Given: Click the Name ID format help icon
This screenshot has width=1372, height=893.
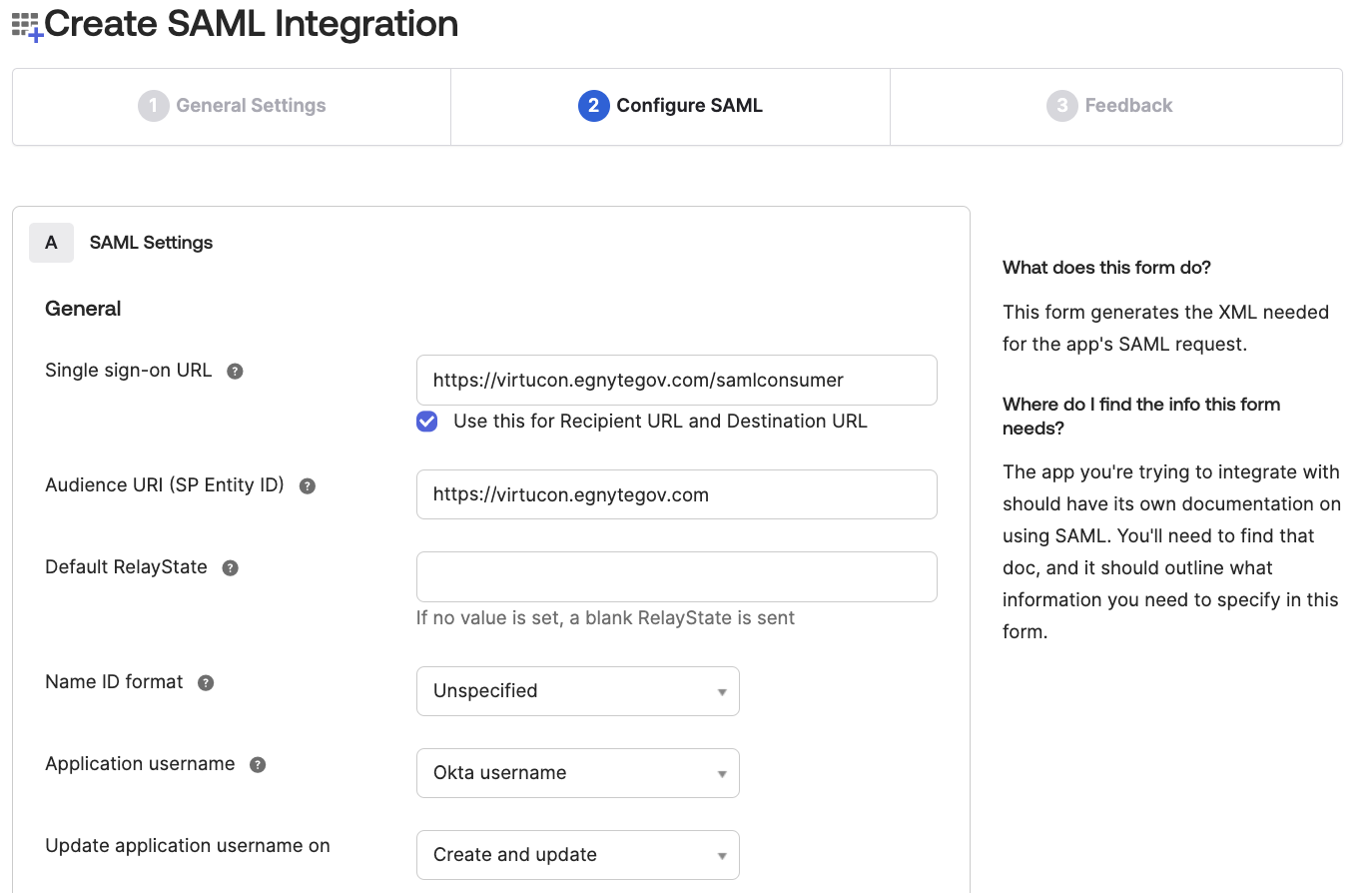Looking at the screenshot, I should pyautogui.click(x=205, y=682).
